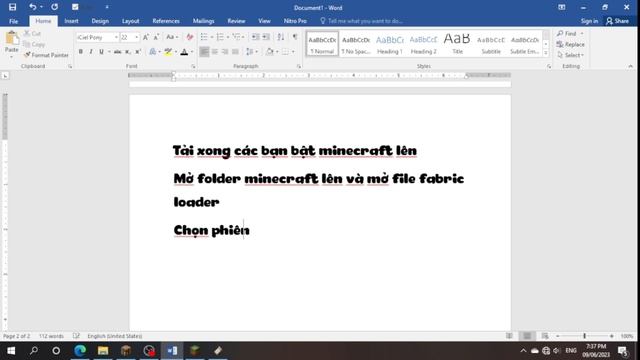Open the notification center icon
640x360 pixels.
(623, 351)
